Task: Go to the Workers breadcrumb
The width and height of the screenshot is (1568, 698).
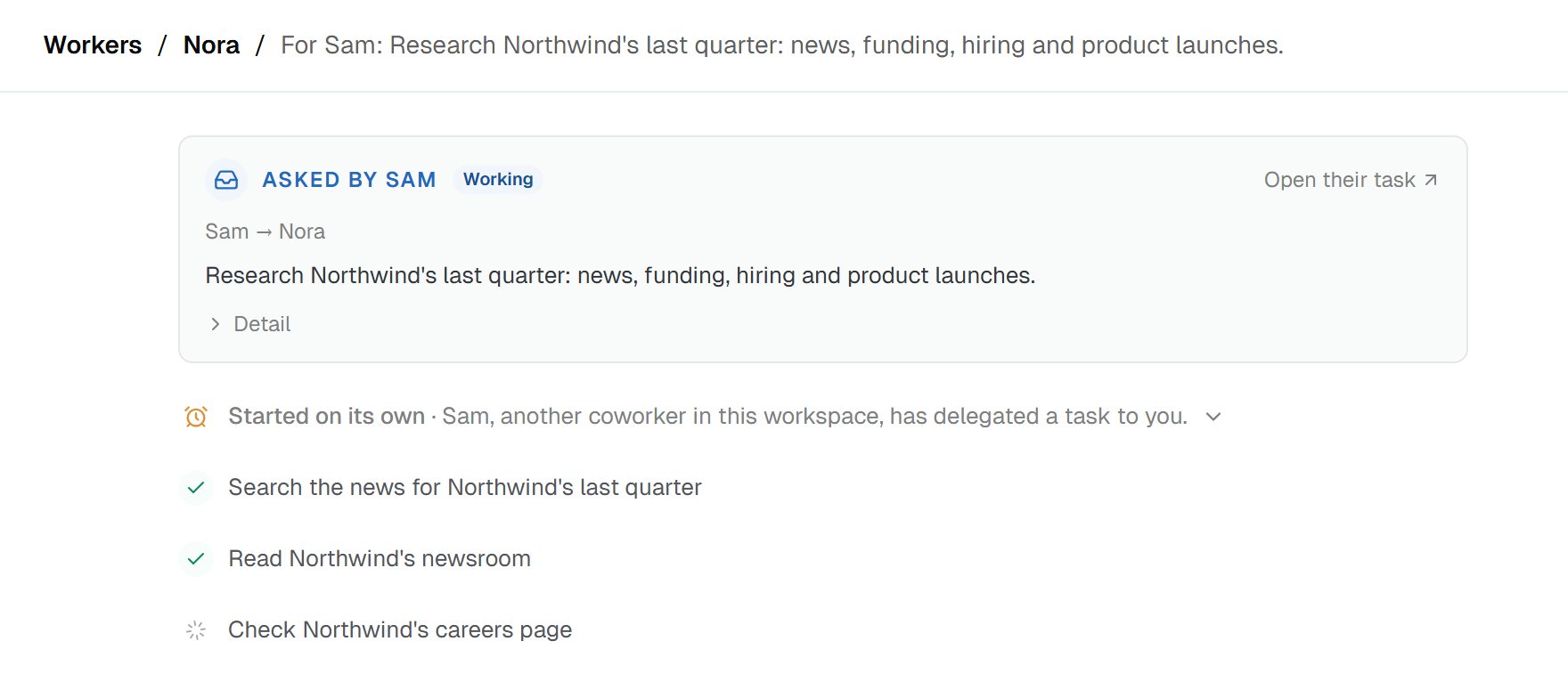Action: 93,45
